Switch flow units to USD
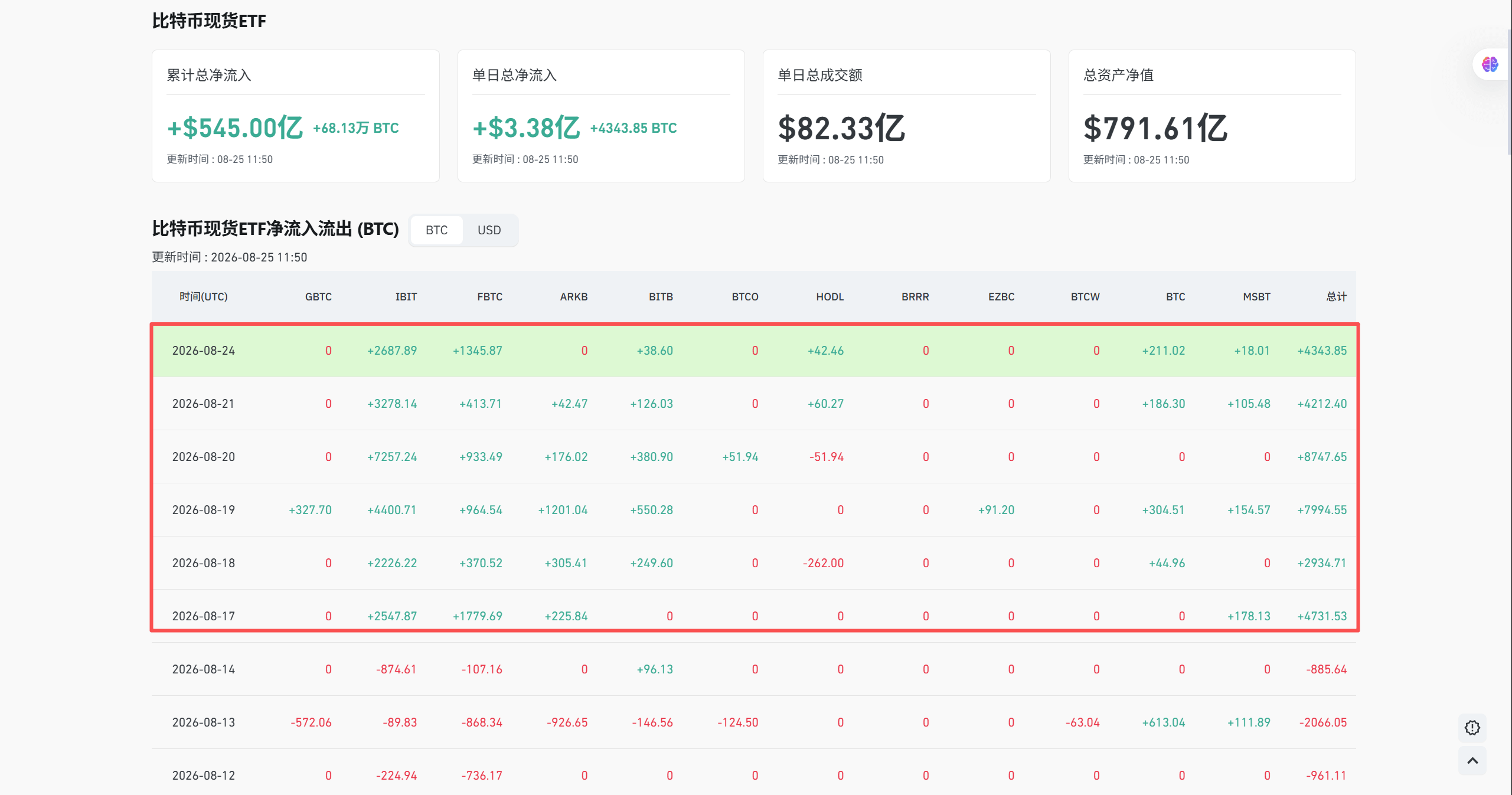1512x795 pixels. click(489, 230)
